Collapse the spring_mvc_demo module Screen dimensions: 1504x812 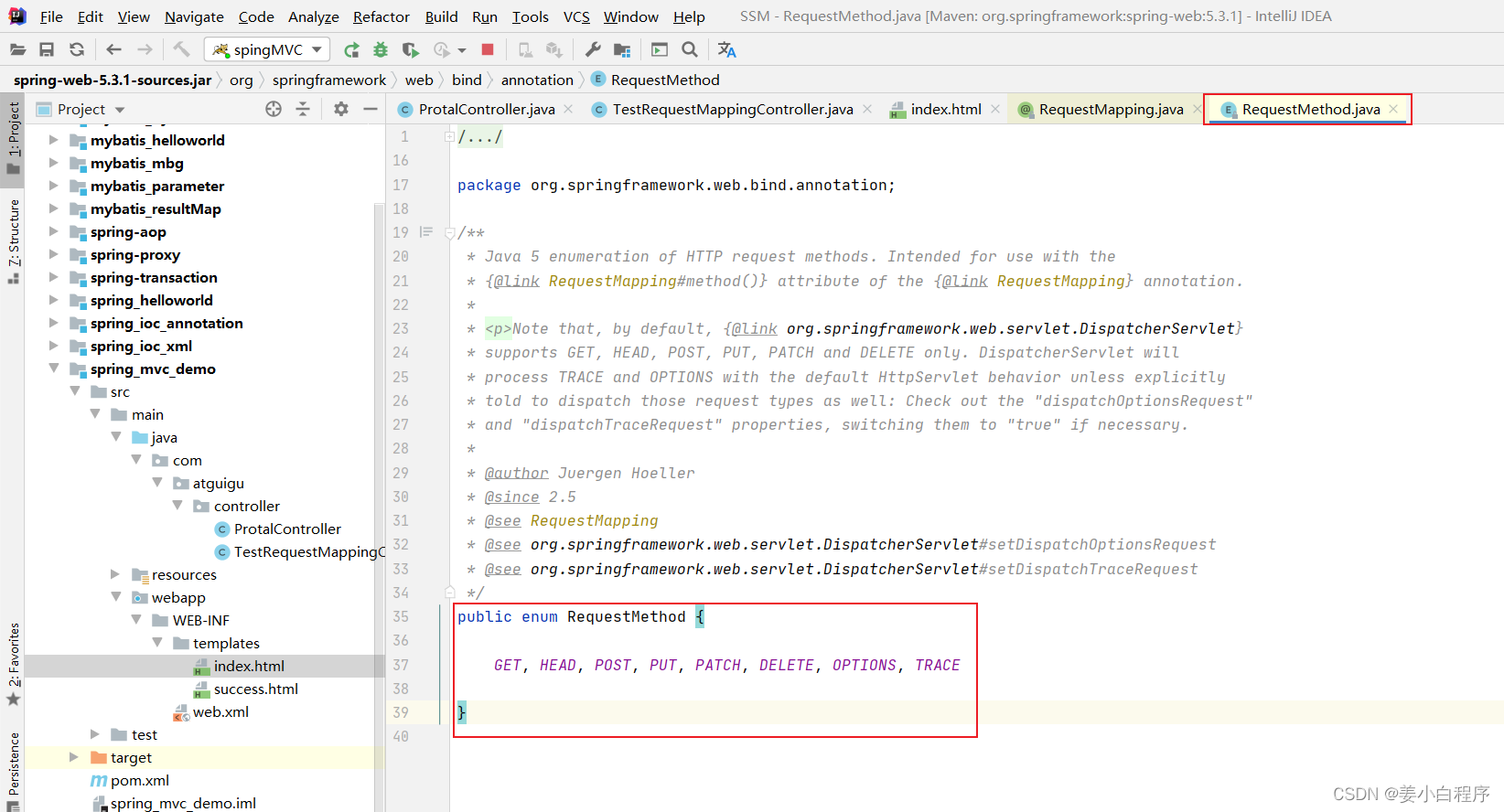pos(54,369)
